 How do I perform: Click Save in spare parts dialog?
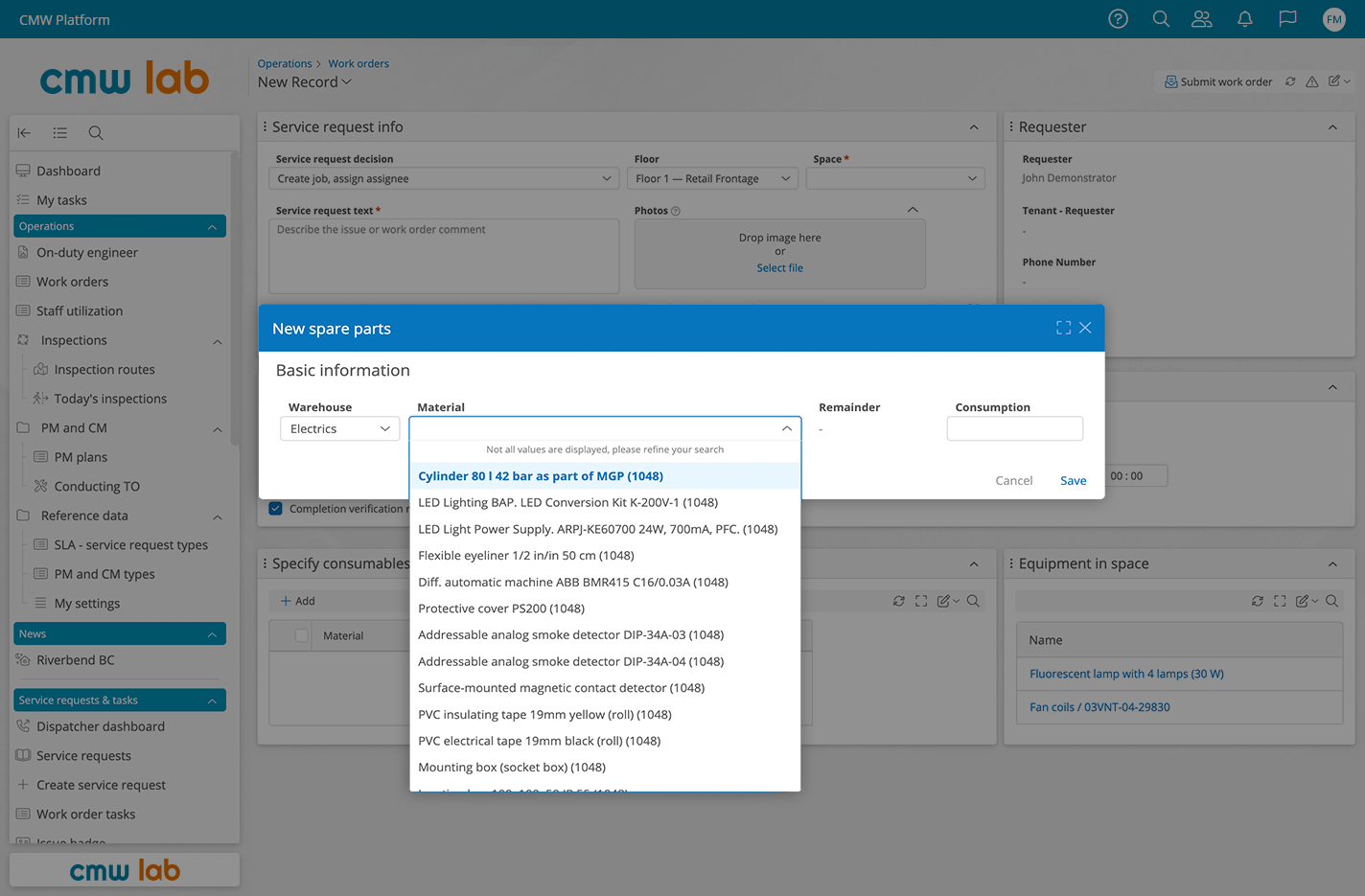[1073, 480]
